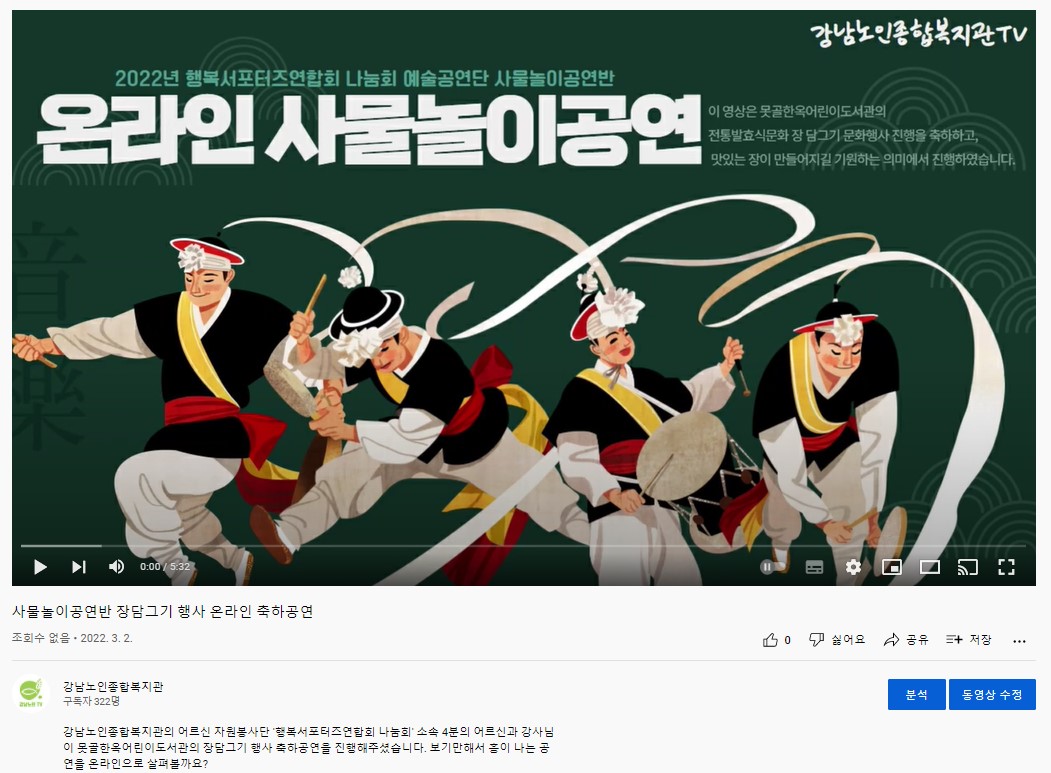This screenshot has width=1051, height=773.
Task: Play the video with the play button
Action: click(40, 567)
